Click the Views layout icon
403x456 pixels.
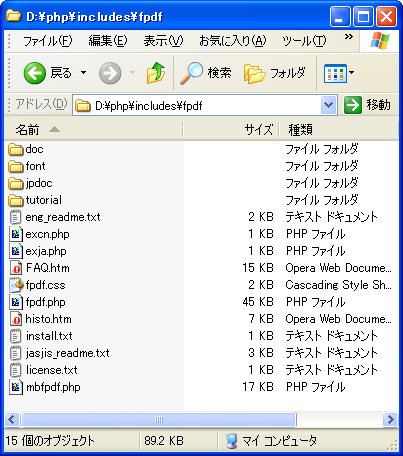[335, 73]
